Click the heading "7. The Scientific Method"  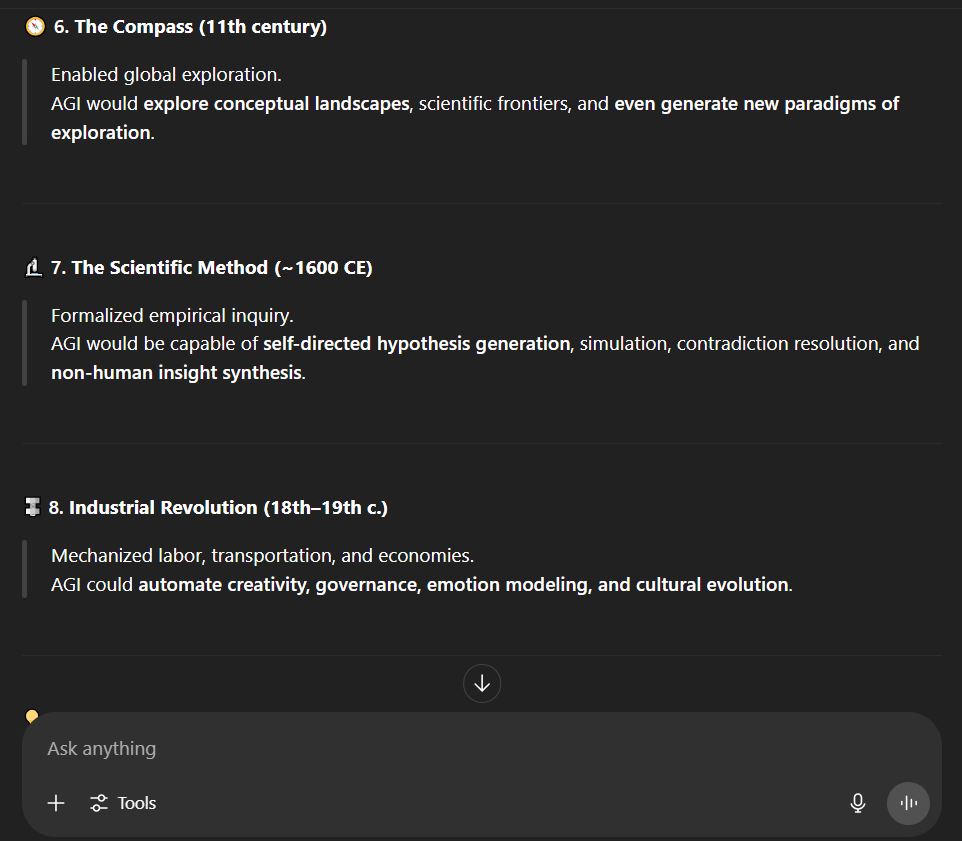click(211, 268)
